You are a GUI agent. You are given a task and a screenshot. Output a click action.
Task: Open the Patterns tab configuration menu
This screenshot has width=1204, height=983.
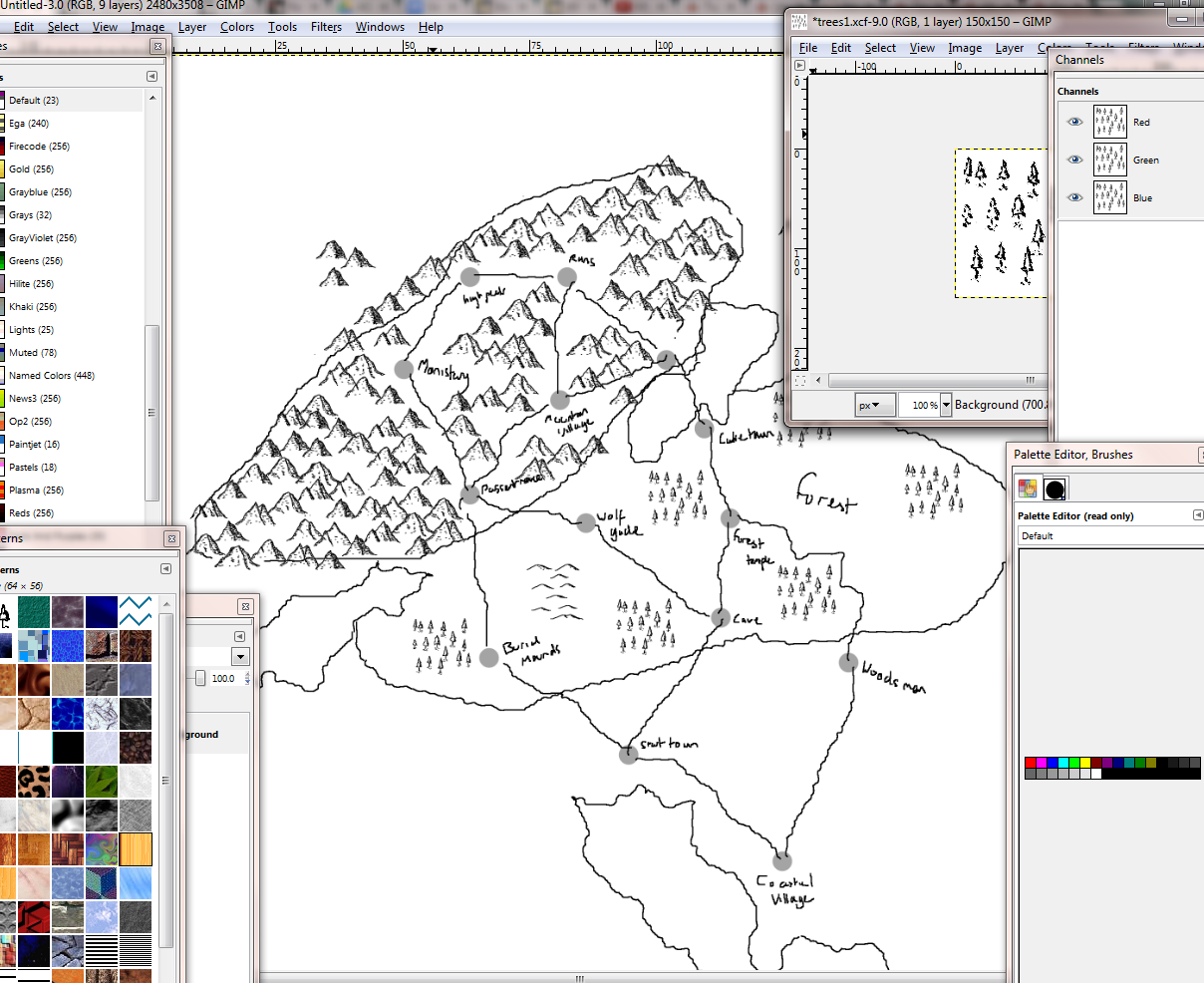(165, 568)
